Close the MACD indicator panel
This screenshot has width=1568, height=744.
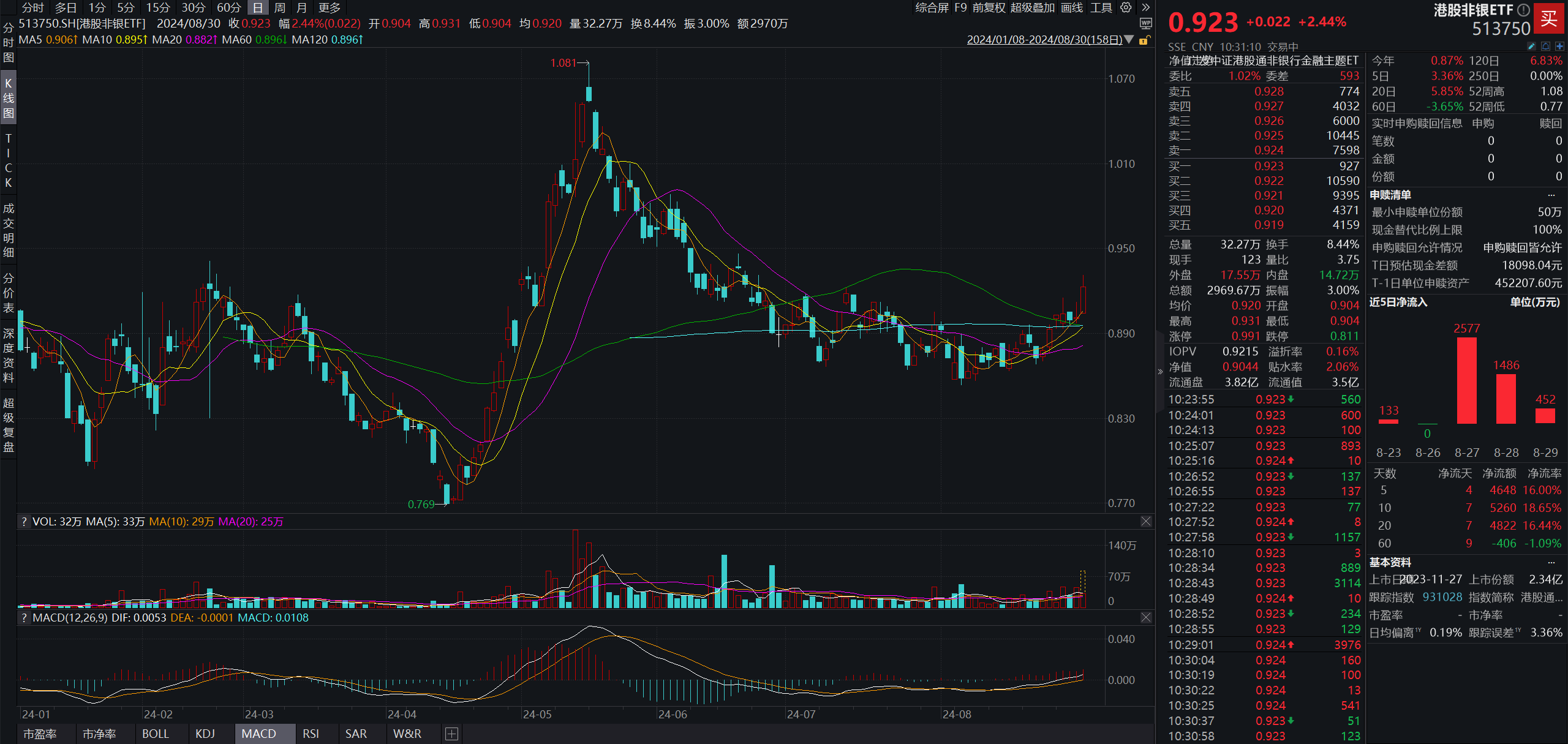point(1146,617)
